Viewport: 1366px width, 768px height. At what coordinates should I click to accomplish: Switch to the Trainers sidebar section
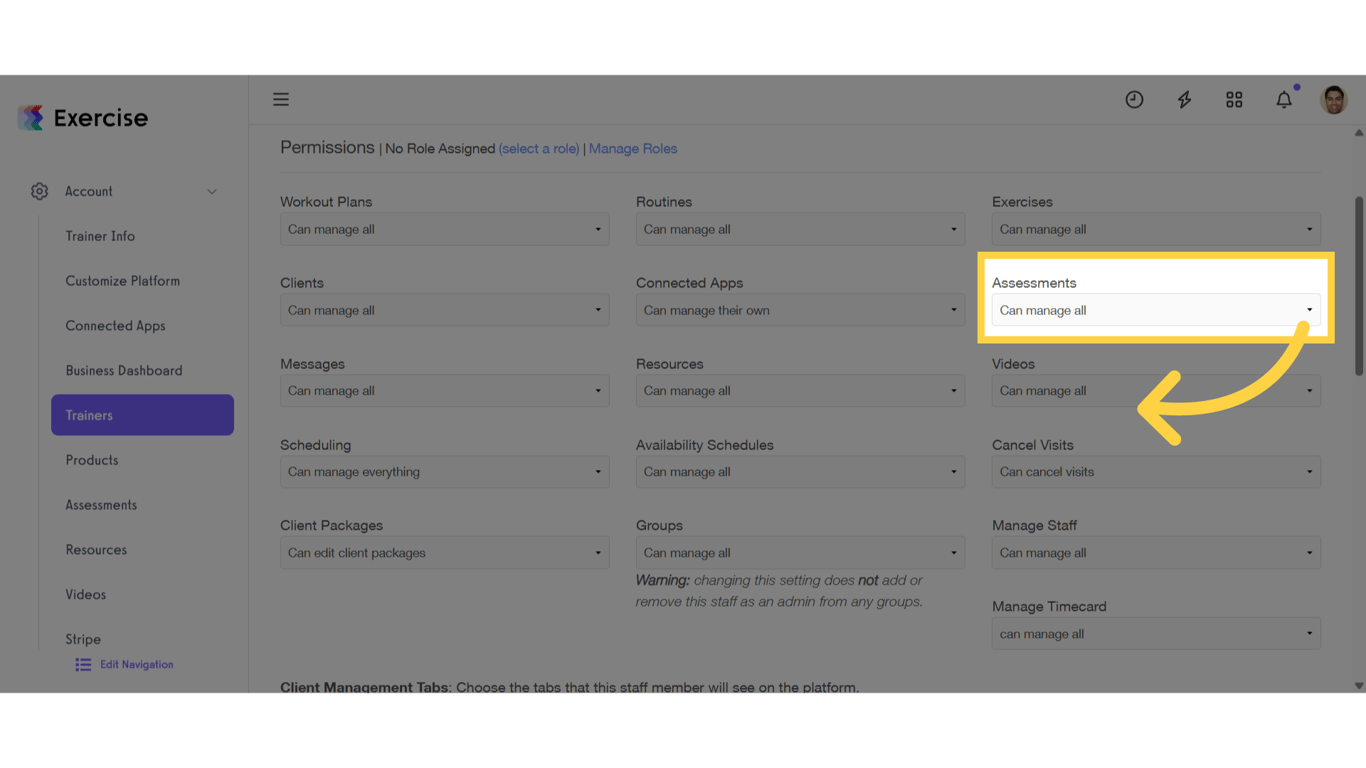[x=142, y=414]
